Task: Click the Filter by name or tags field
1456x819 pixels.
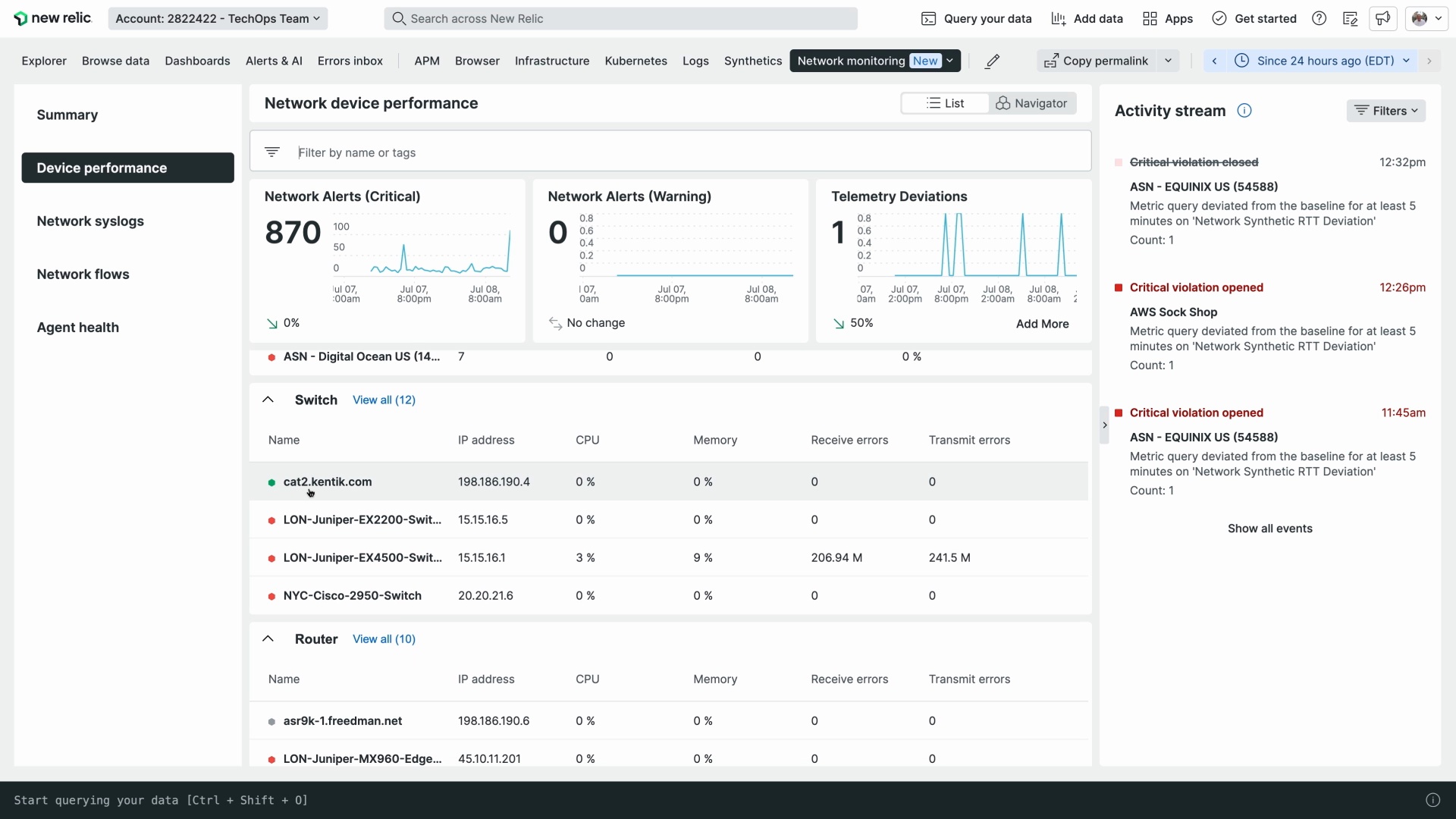Action: tap(670, 152)
